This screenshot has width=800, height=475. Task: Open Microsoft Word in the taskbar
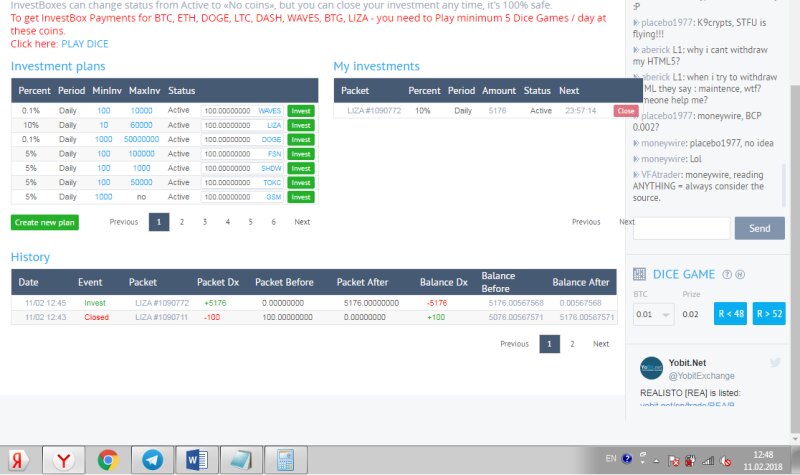click(x=195, y=460)
